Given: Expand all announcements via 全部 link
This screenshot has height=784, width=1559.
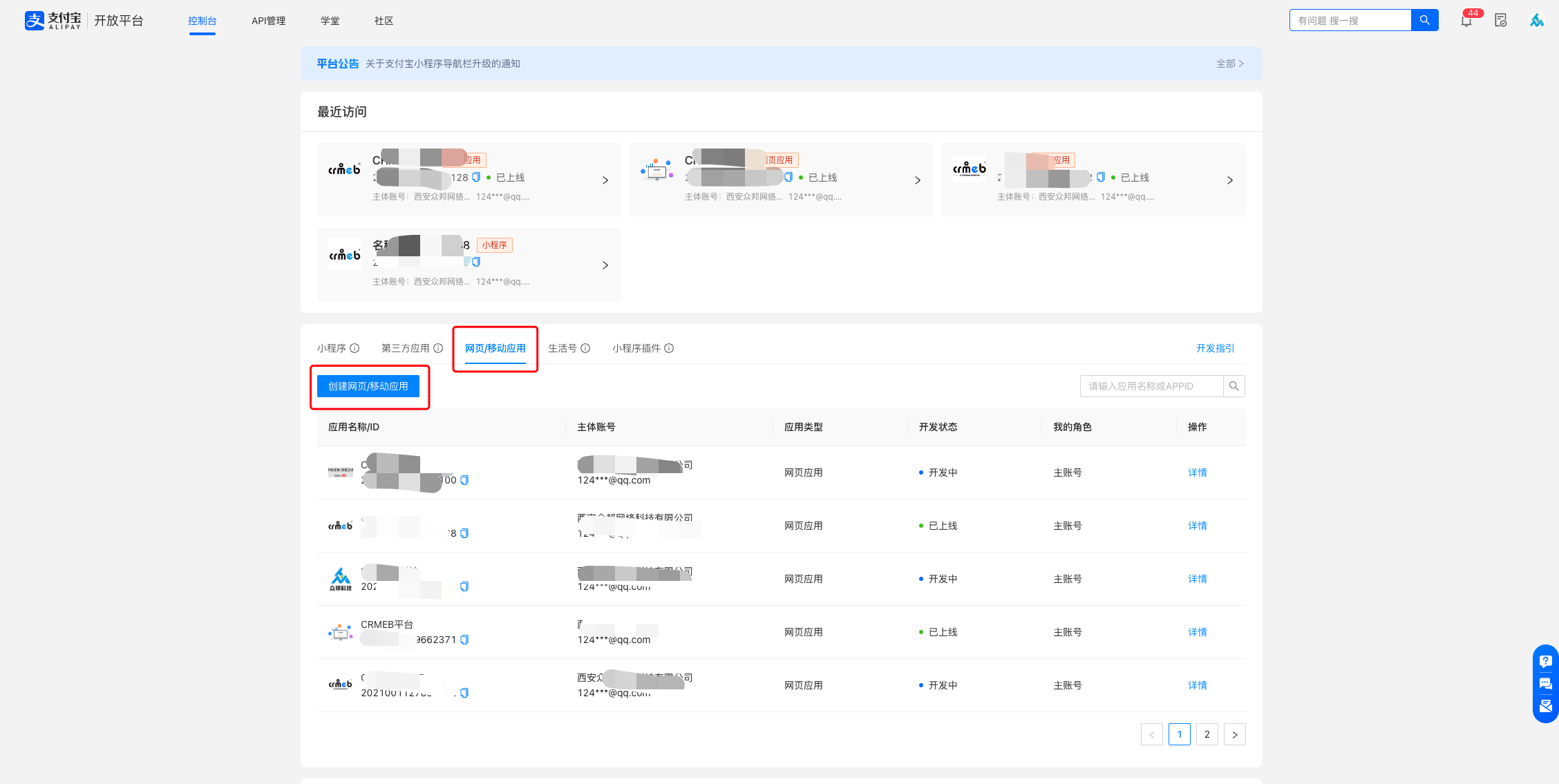Looking at the screenshot, I should coord(1230,64).
